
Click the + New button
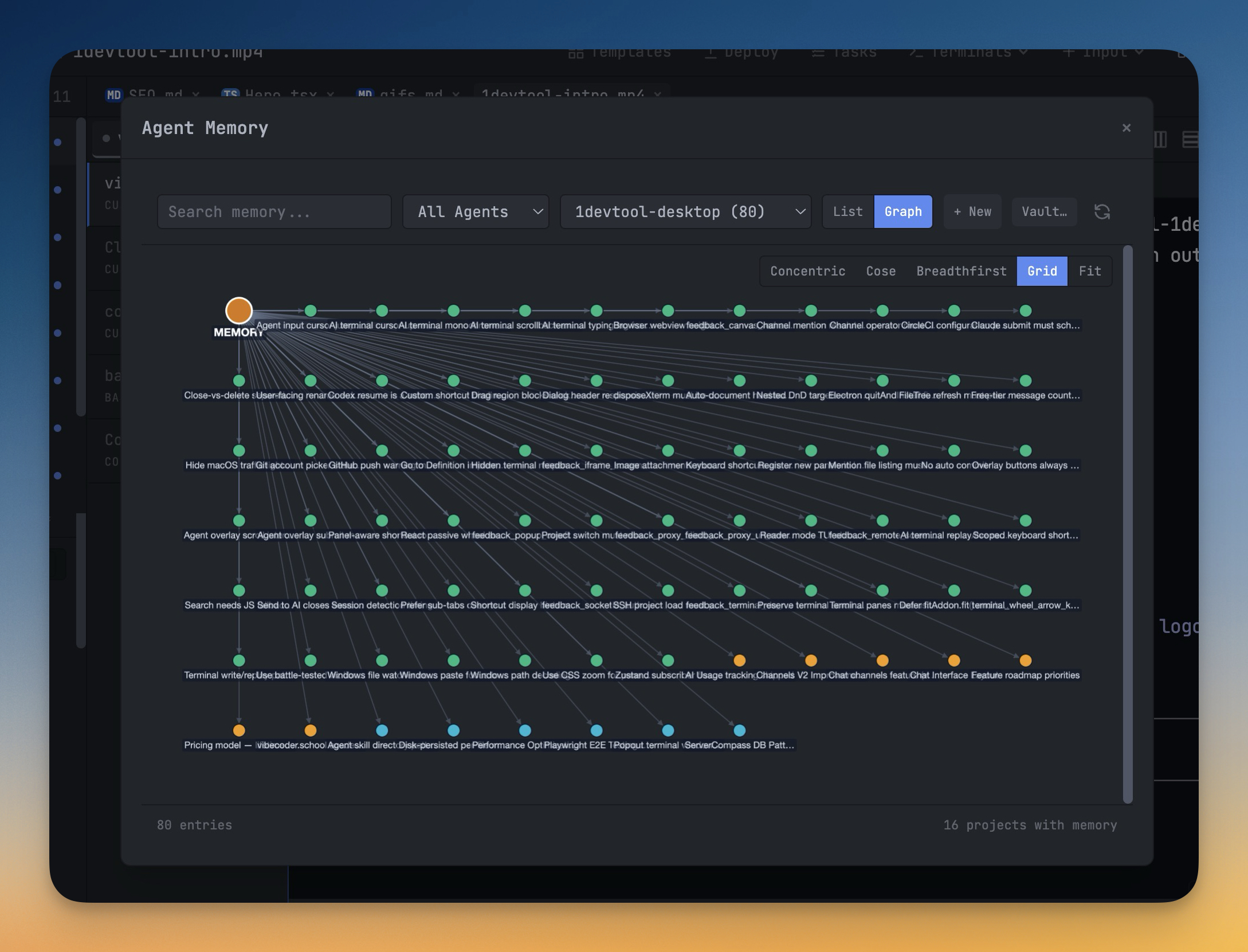[972, 212]
